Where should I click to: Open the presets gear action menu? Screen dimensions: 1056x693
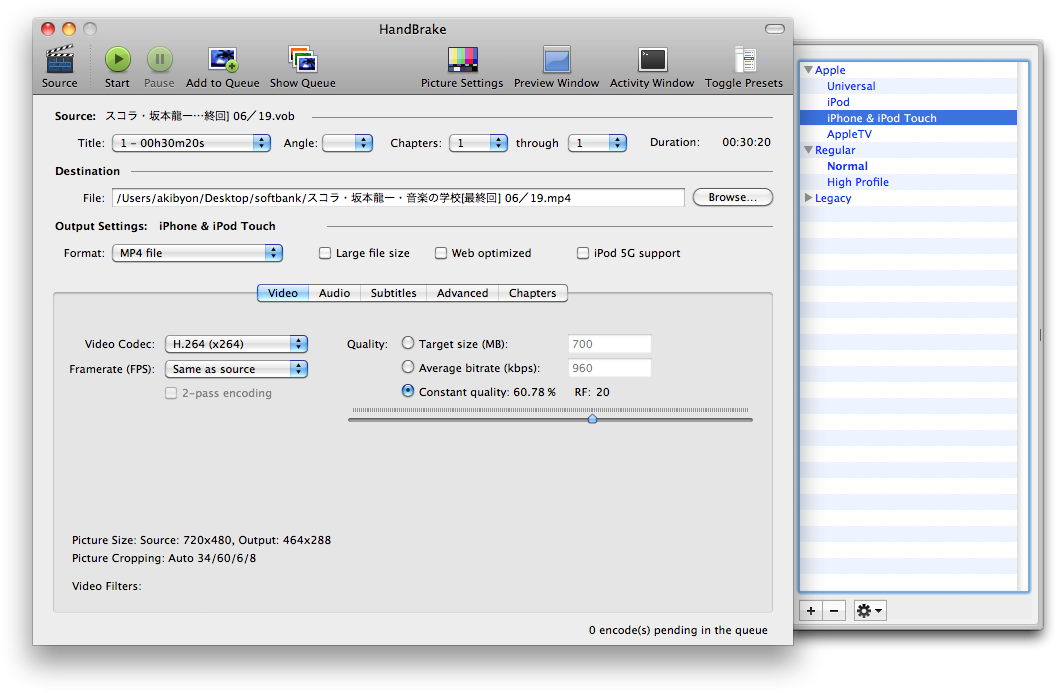tap(869, 611)
